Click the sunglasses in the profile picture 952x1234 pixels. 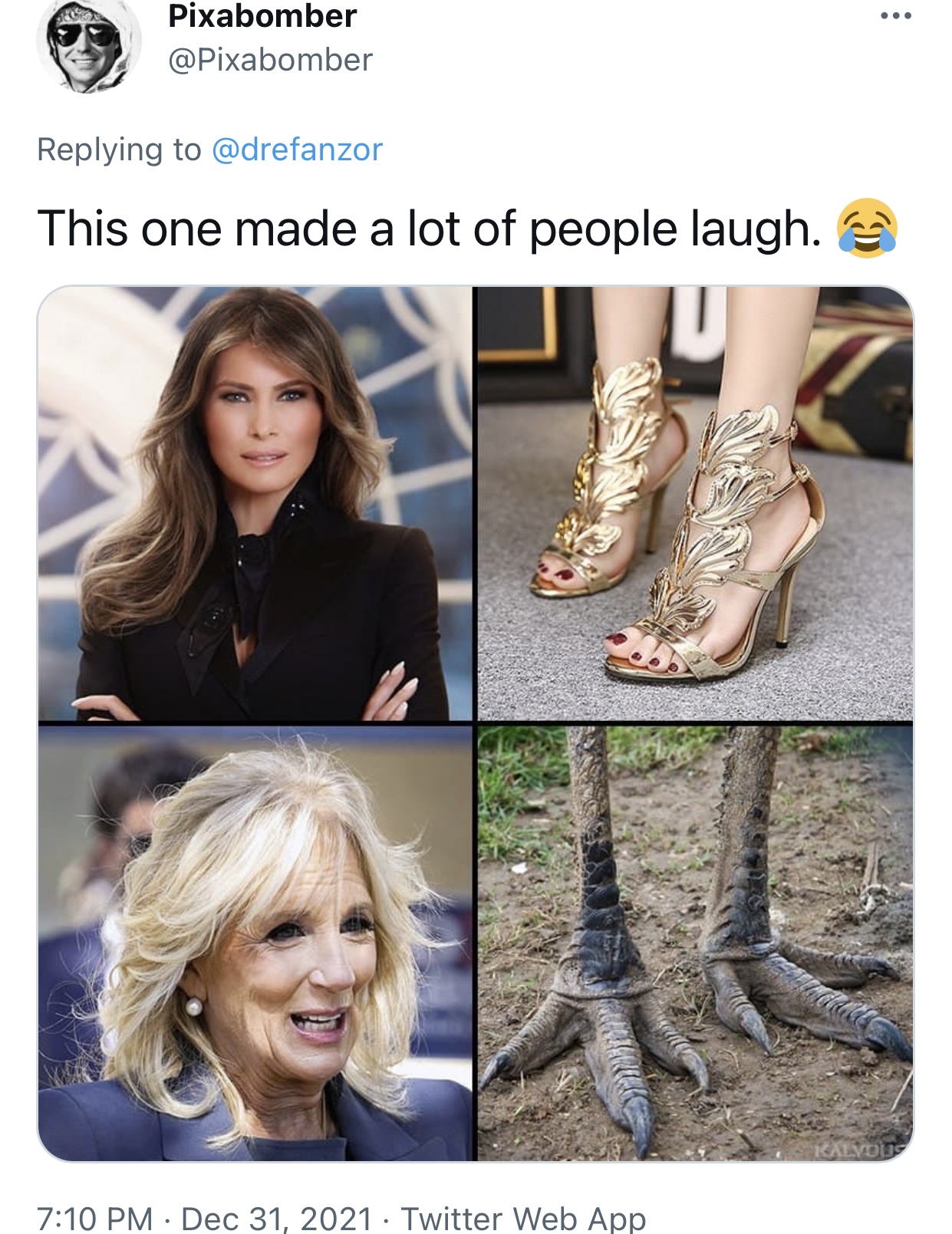86,34
